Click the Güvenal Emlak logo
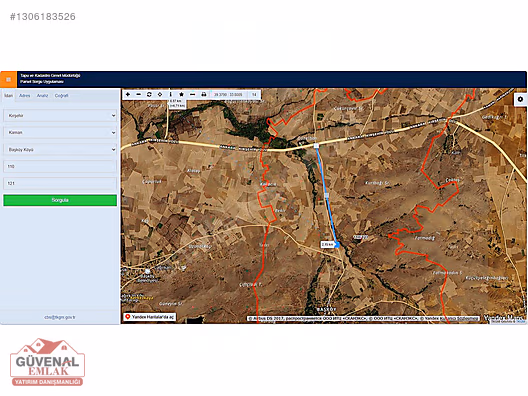 pos(47,362)
